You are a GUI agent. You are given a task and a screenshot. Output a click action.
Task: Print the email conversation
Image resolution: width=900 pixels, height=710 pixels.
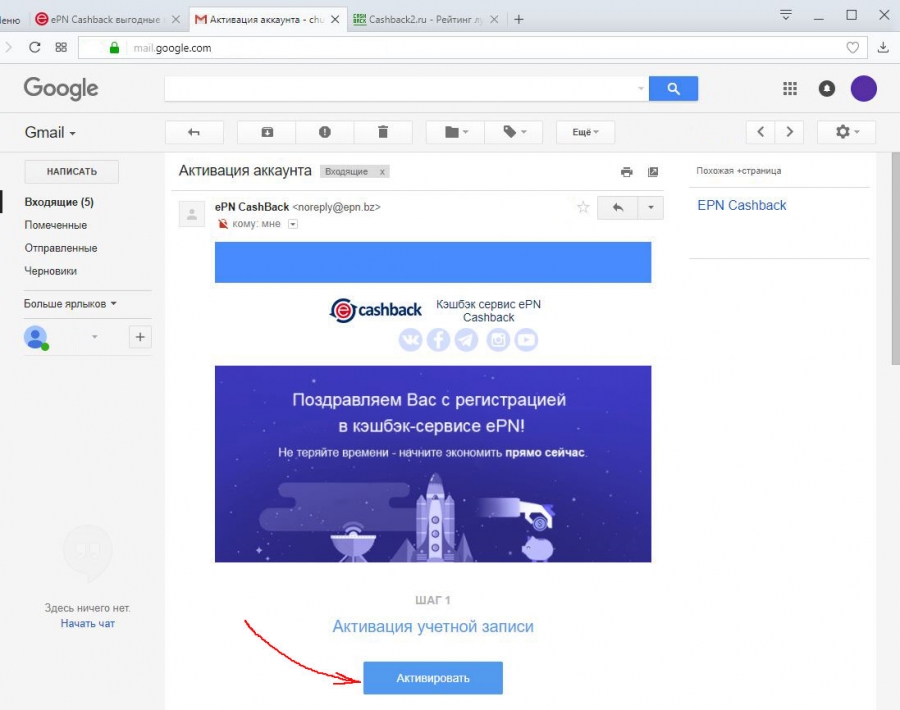click(626, 172)
